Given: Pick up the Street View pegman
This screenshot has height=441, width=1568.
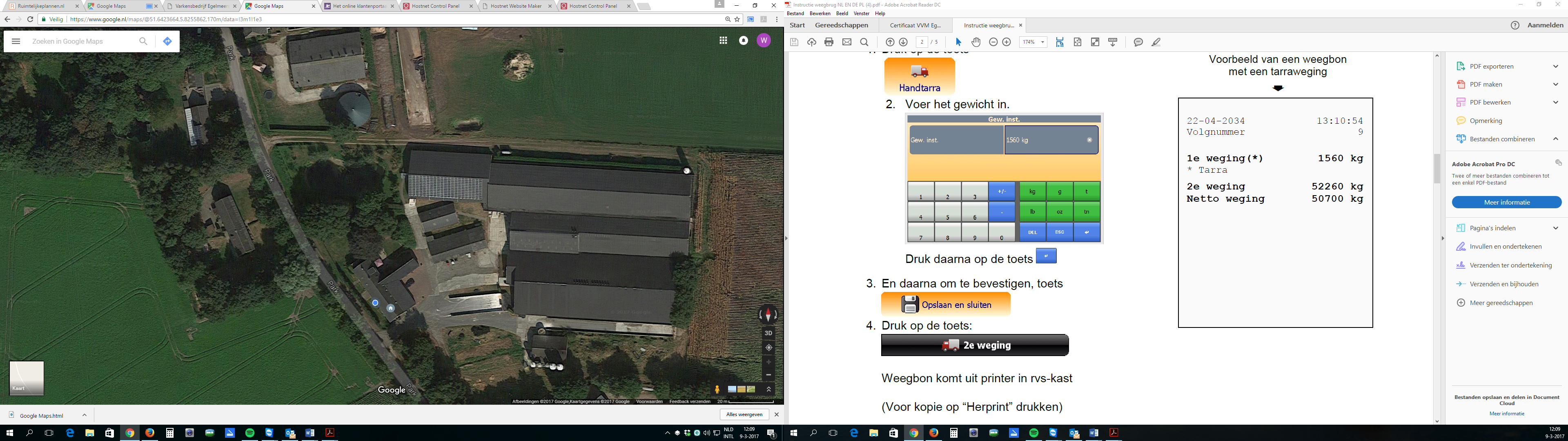Looking at the screenshot, I should [x=717, y=389].
